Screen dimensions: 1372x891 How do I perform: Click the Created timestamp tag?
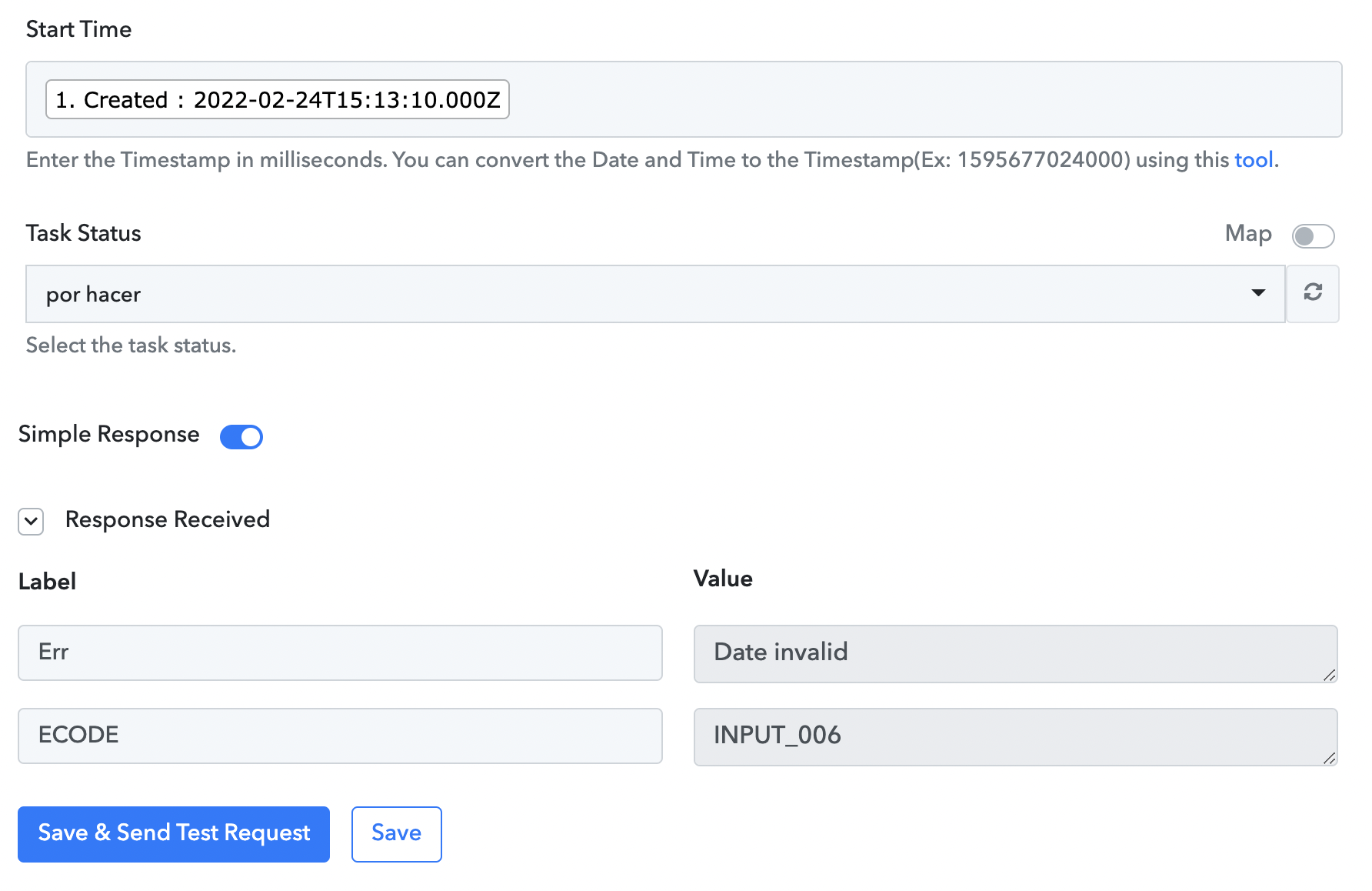[278, 99]
